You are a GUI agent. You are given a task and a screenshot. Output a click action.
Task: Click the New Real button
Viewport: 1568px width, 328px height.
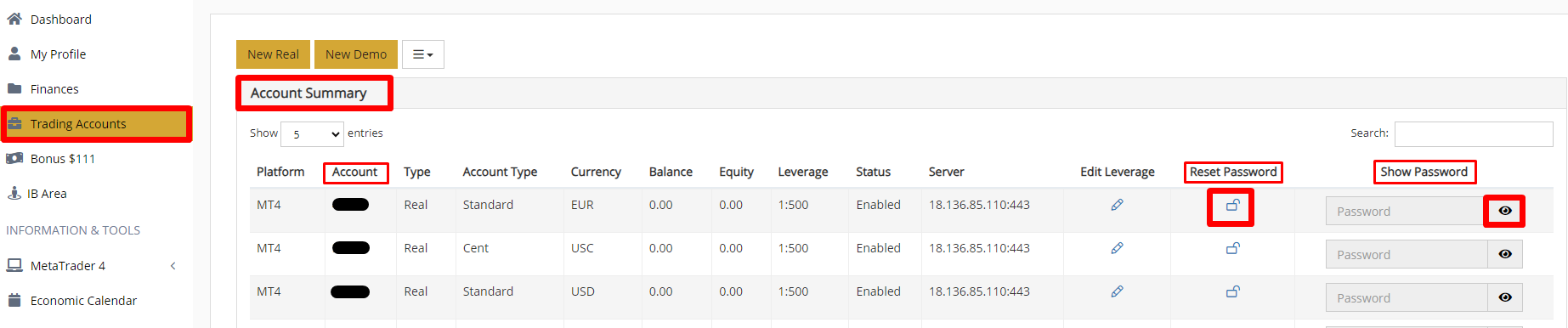click(x=273, y=54)
